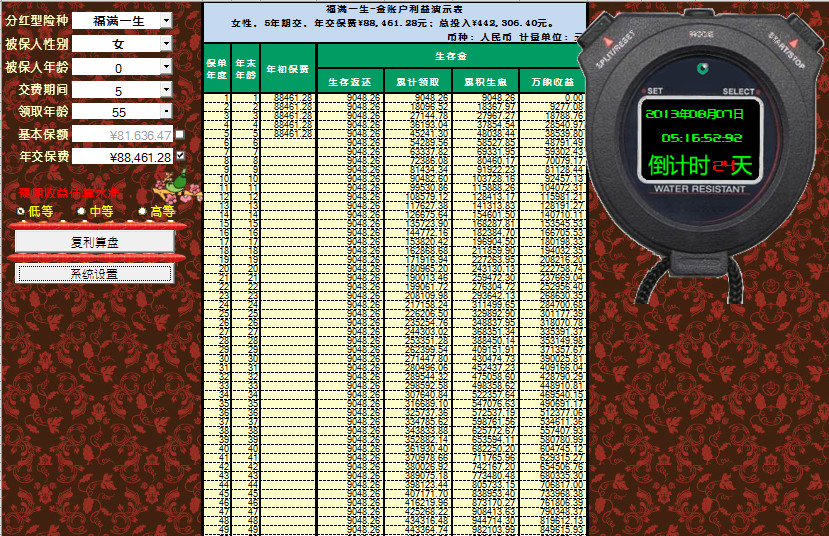Click the 年交保费 amount field
Image resolution: width=829 pixels, height=536 pixels.
(x=122, y=157)
